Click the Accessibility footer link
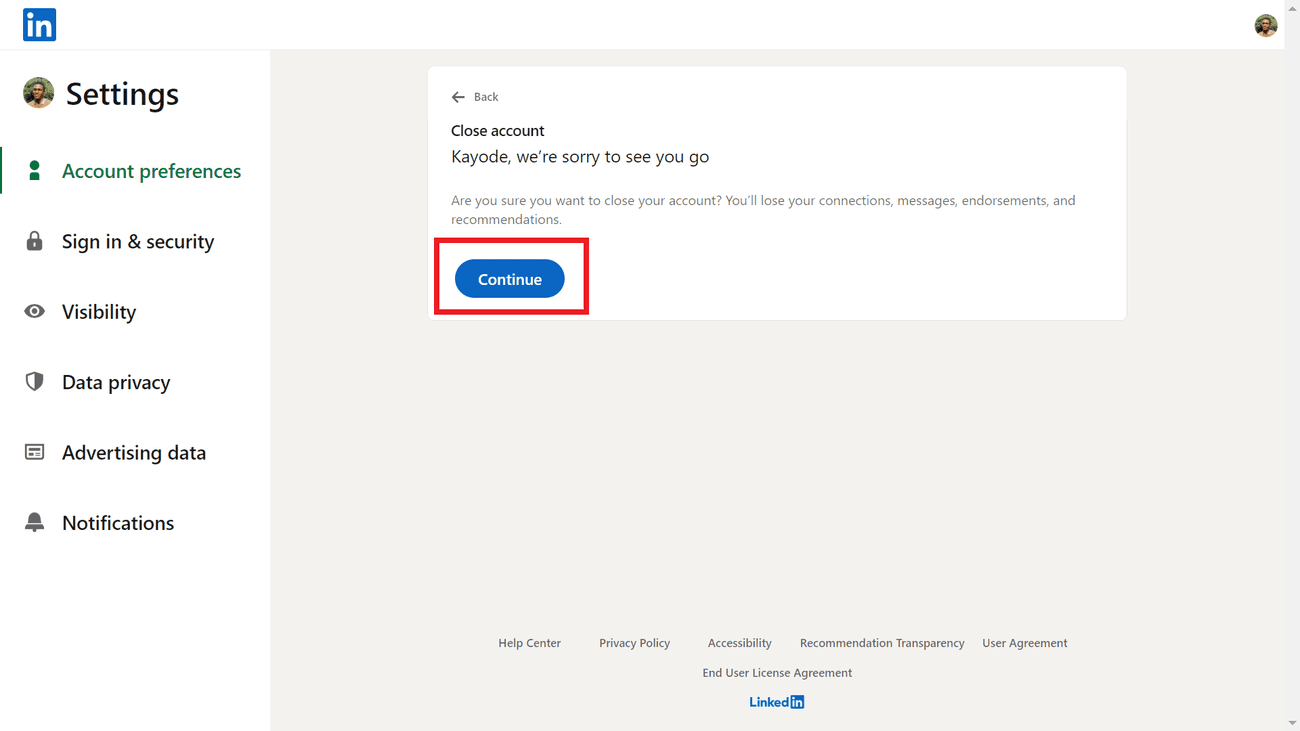The width and height of the screenshot is (1300, 731). (x=739, y=643)
